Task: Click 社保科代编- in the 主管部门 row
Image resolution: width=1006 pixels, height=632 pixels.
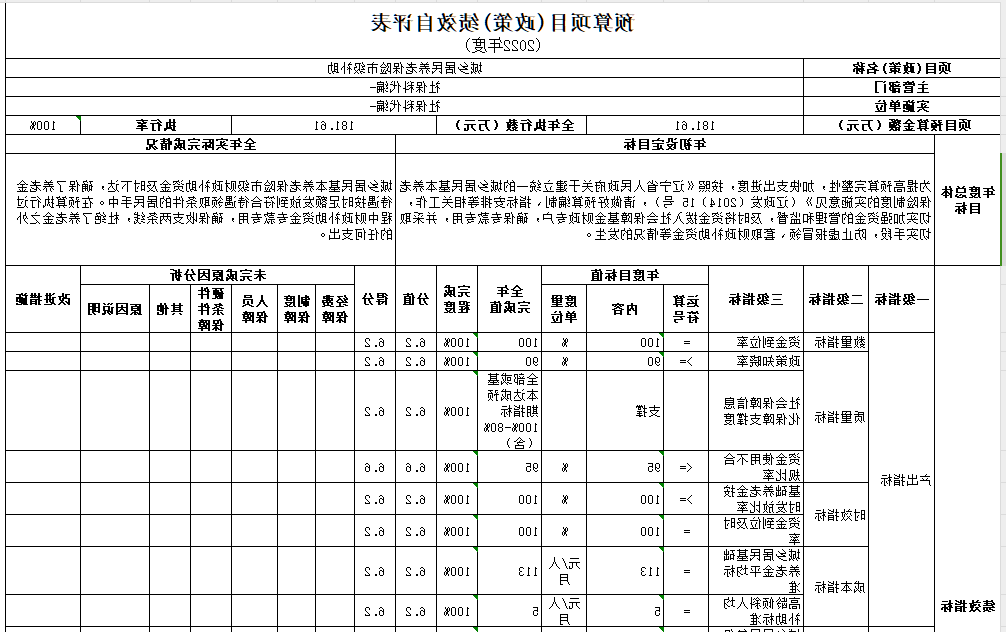Action: coord(405,87)
